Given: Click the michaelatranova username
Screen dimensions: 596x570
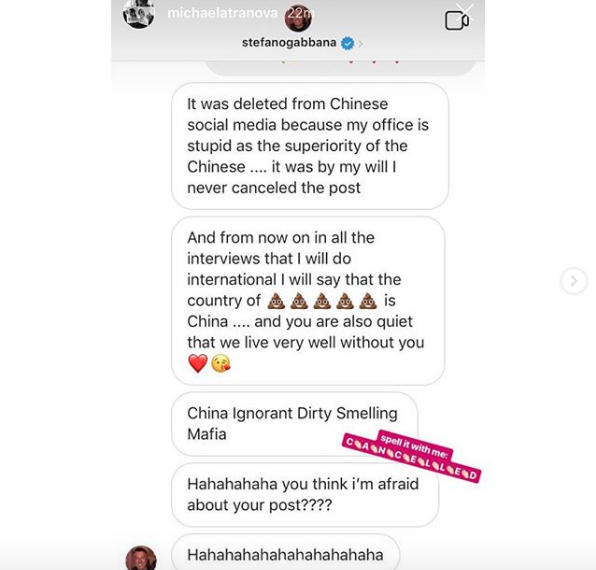Looking at the screenshot, I should tap(222, 13).
